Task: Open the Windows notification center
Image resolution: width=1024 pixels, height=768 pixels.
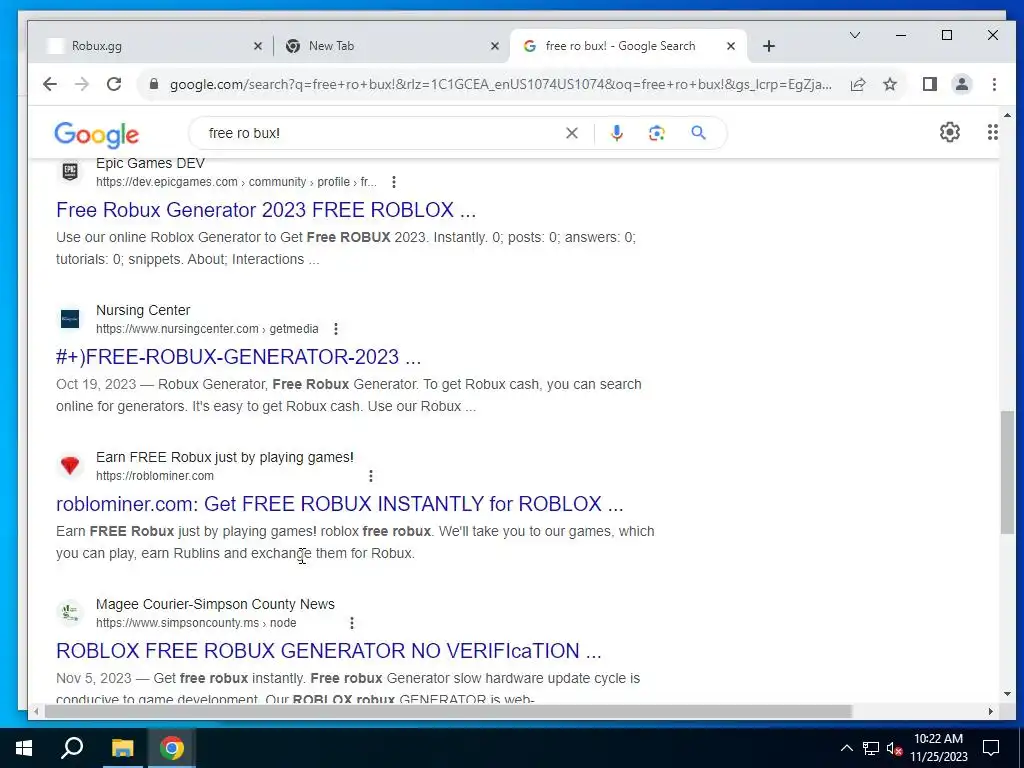Action: coord(991,748)
